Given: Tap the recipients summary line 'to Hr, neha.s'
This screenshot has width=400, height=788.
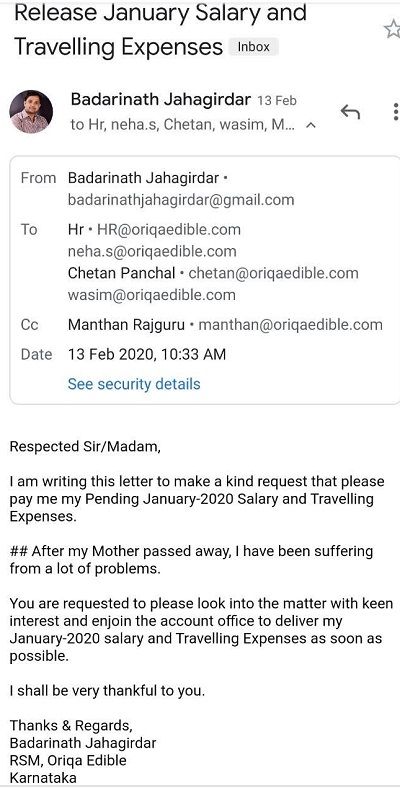Looking at the screenshot, I should (185, 125).
